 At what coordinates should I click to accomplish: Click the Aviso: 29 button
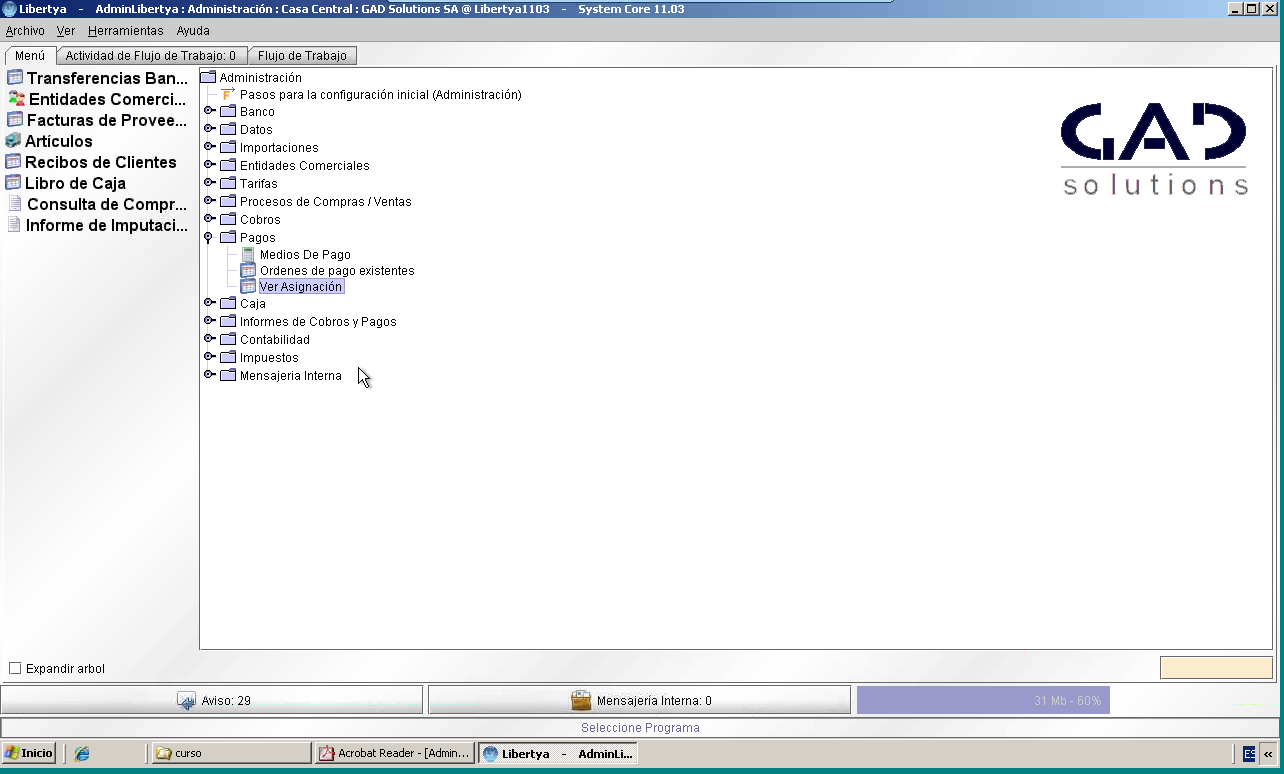coord(212,701)
